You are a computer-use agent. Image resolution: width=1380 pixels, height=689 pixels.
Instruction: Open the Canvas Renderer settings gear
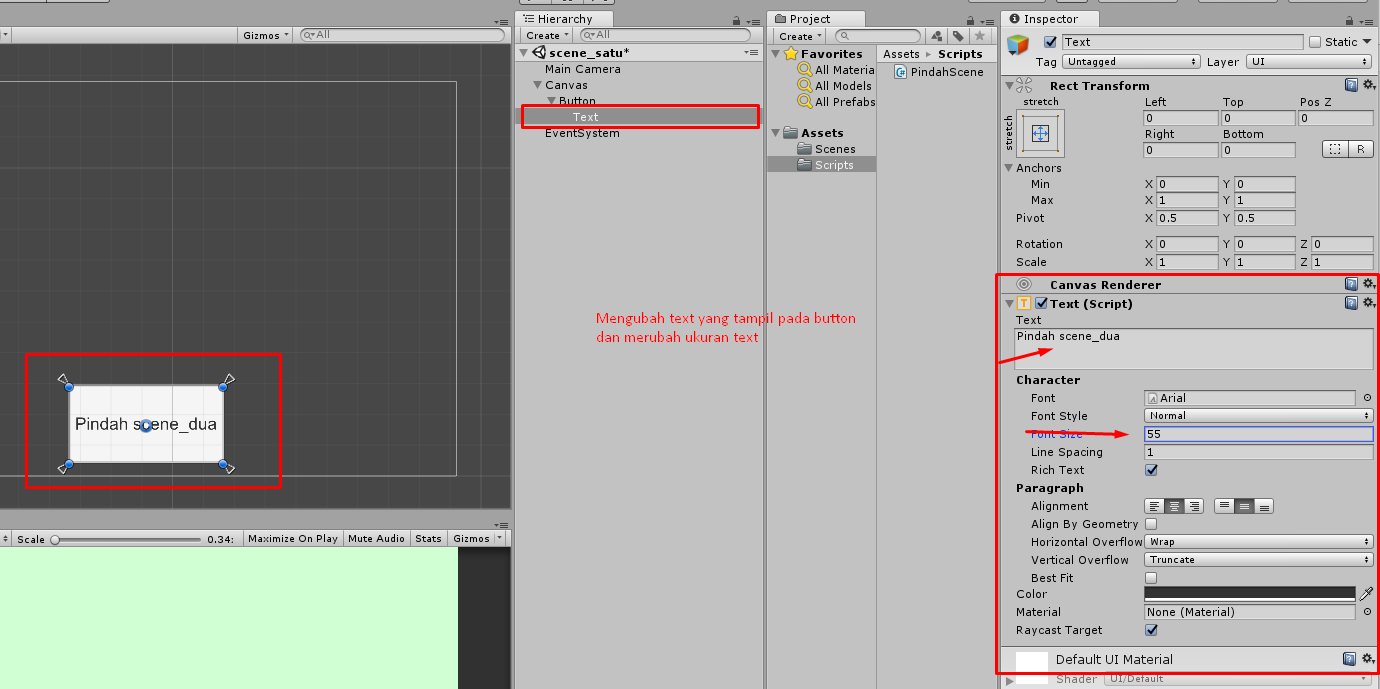(1368, 284)
